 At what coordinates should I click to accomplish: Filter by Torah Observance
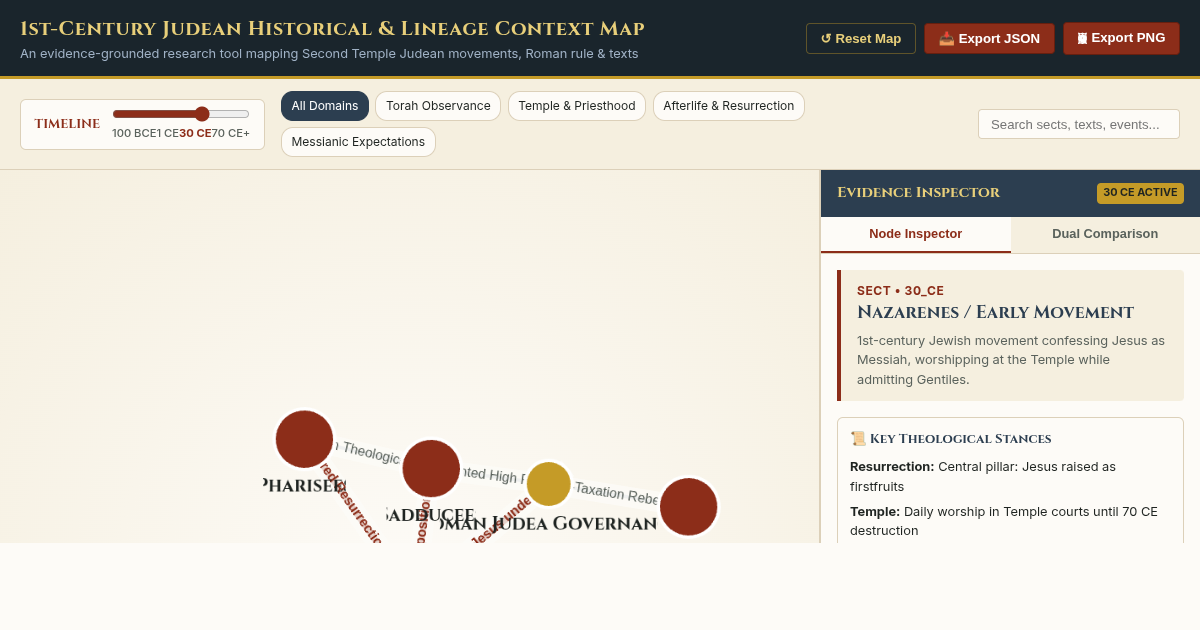(438, 106)
